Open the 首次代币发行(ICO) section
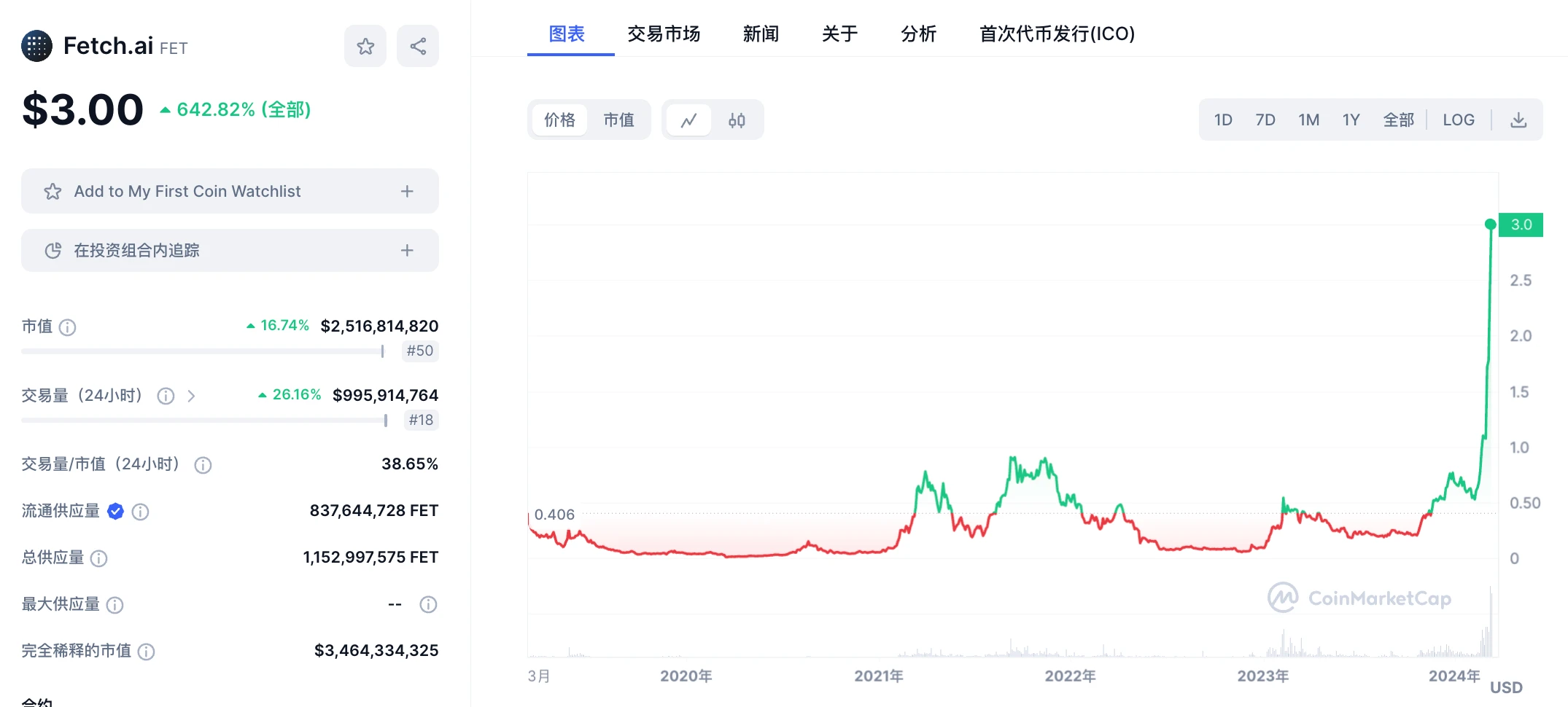The height and width of the screenshot is (707, 1568). click(1056, 34)
